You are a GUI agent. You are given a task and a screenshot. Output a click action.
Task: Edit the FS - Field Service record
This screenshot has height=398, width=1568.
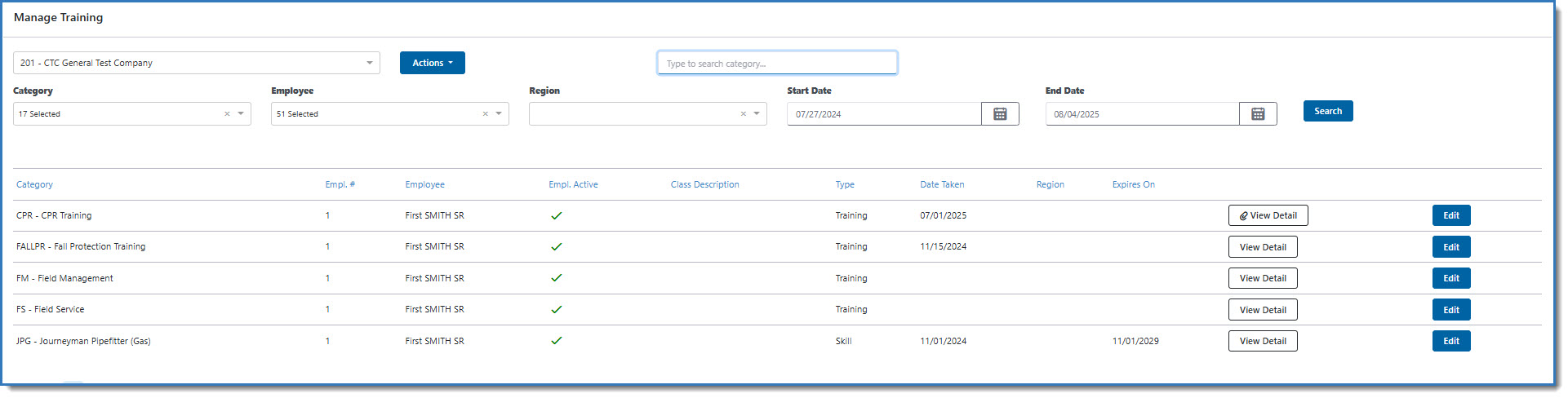(1451, 310)
